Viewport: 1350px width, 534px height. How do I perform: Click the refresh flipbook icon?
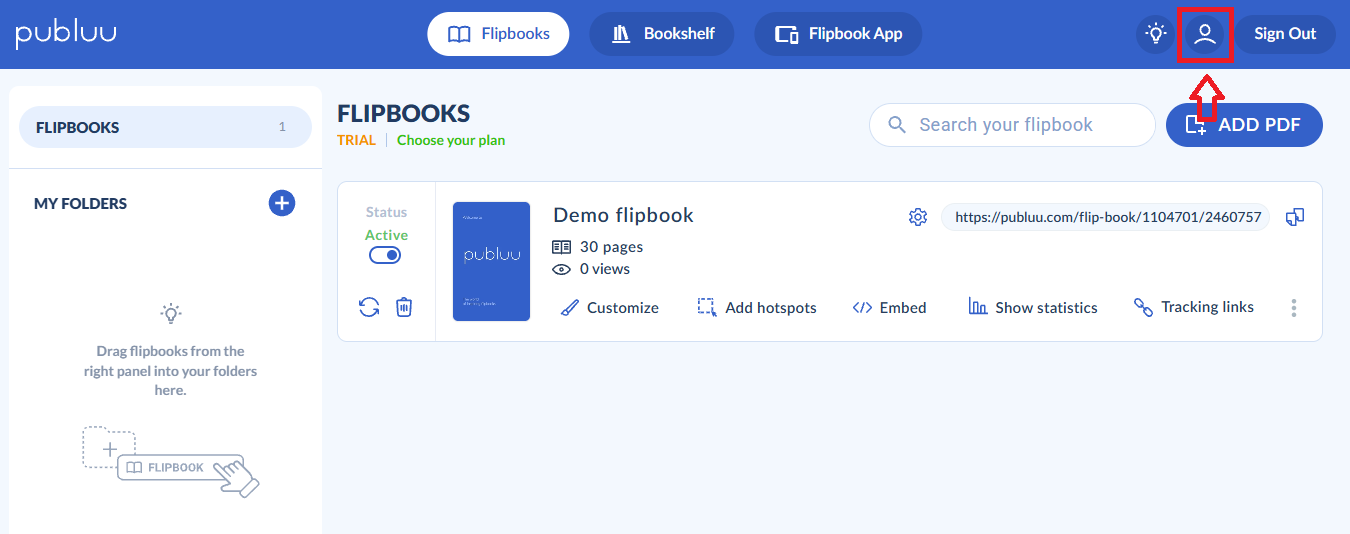(x=369, y=307)
